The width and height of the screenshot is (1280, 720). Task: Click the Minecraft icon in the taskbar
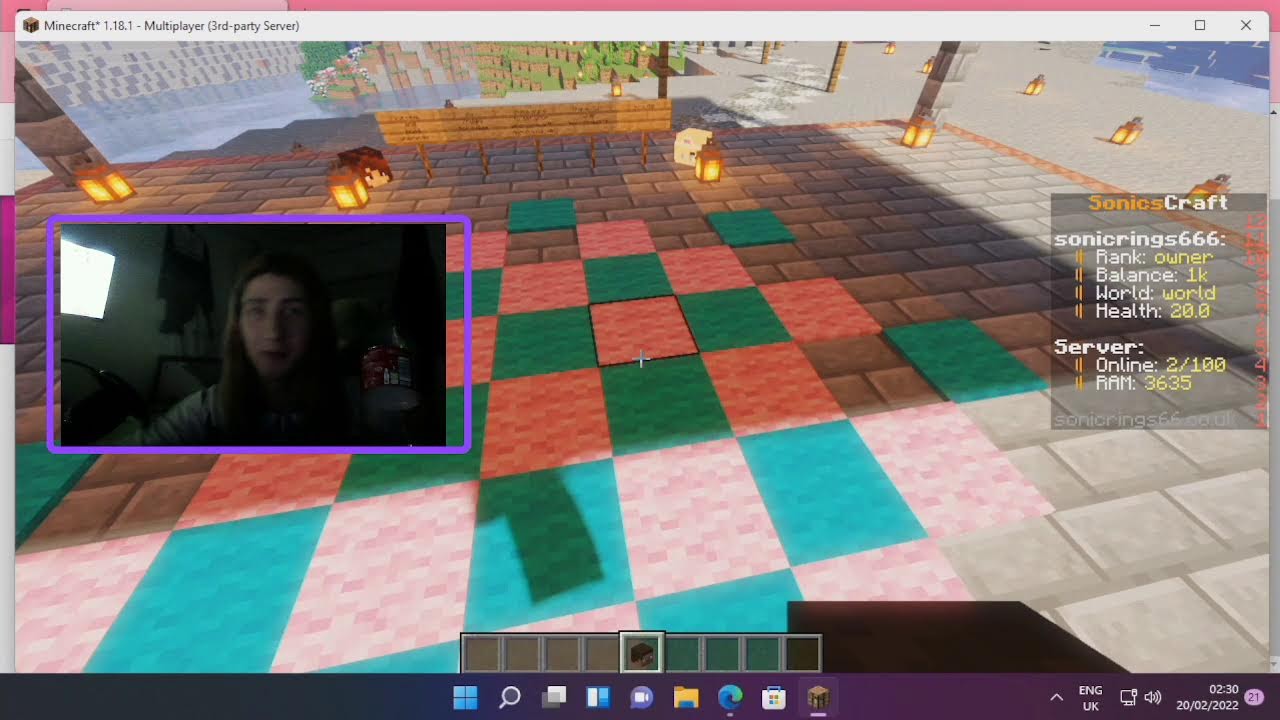(x=818, y=697)
